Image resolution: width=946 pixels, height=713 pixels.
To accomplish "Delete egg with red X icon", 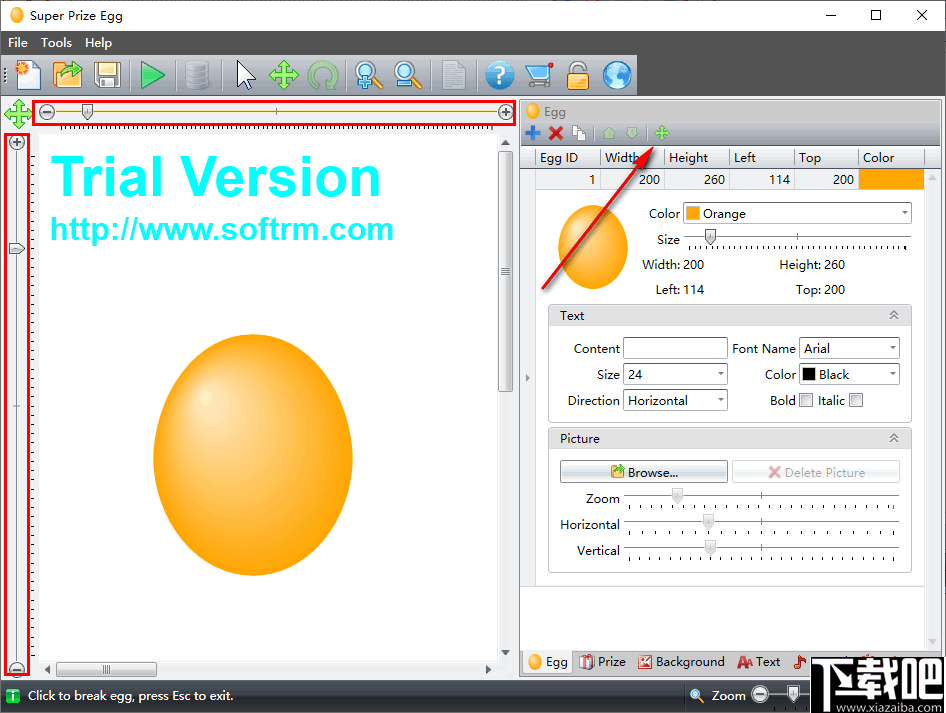I will [x=556, y=133].
